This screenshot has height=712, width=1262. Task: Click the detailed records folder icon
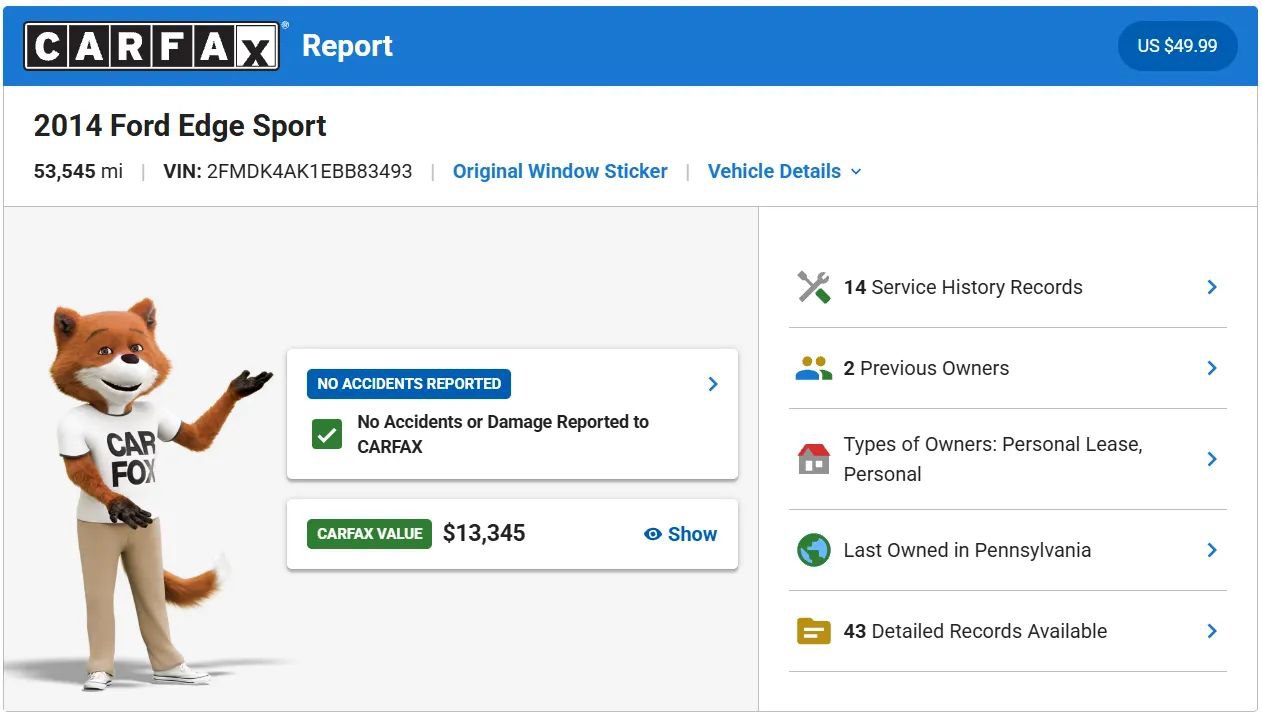click(814, 631)
